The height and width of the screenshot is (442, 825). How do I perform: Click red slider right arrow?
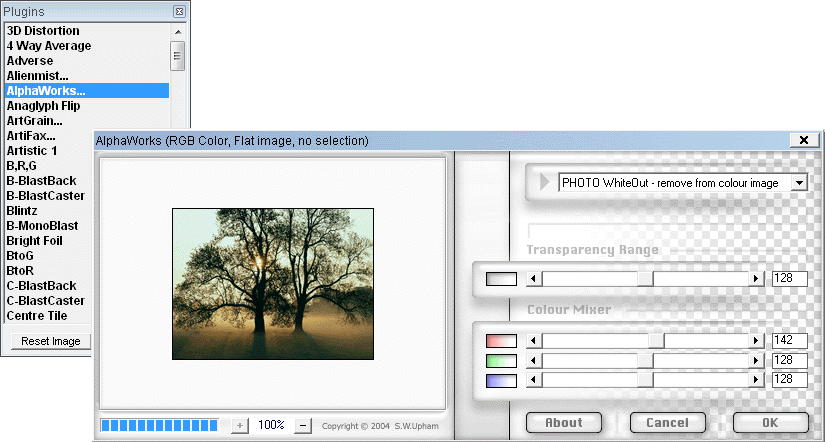tap(757, 341)
